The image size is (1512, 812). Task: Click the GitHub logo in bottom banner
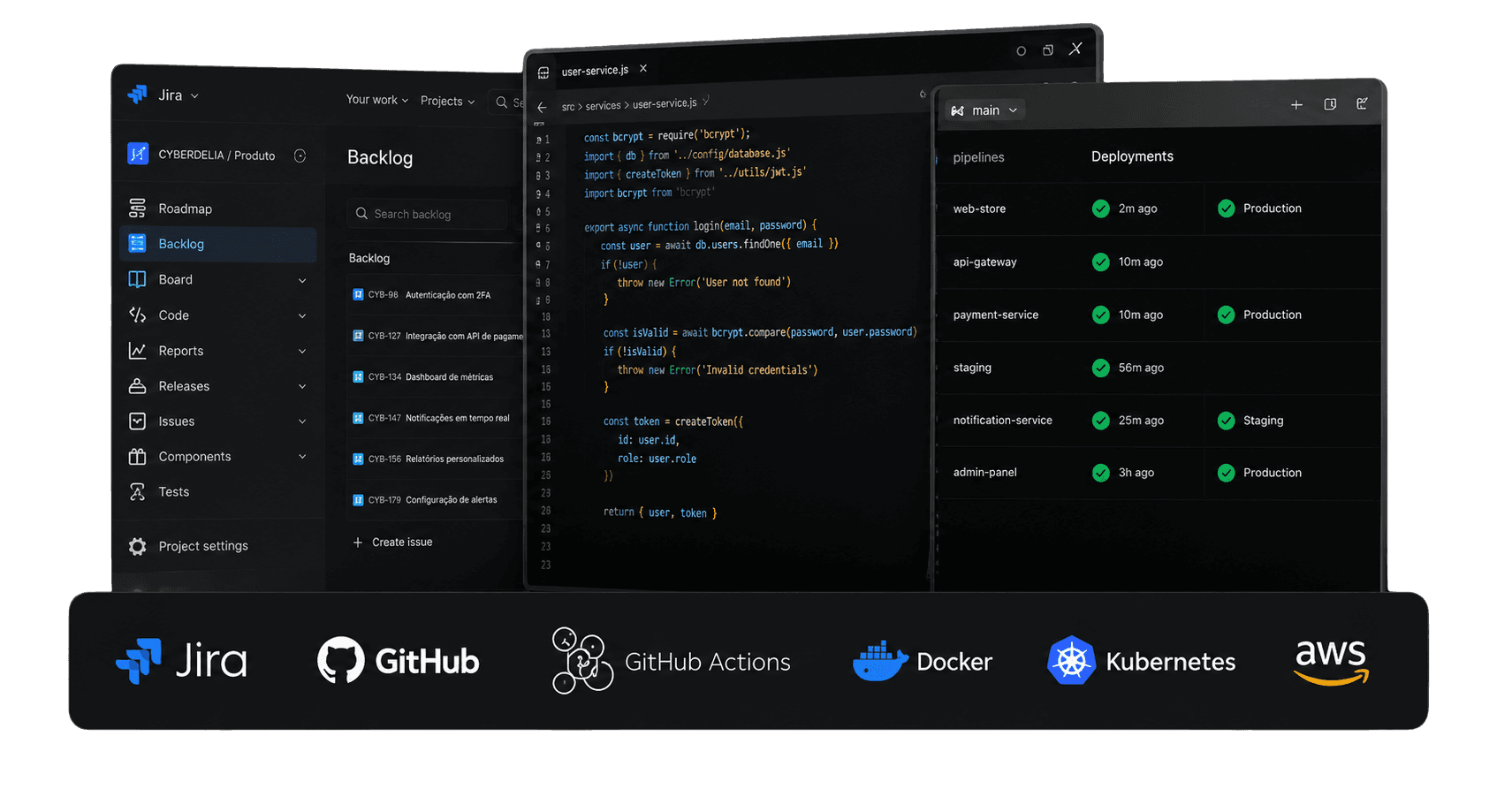[x=398, y=660]
